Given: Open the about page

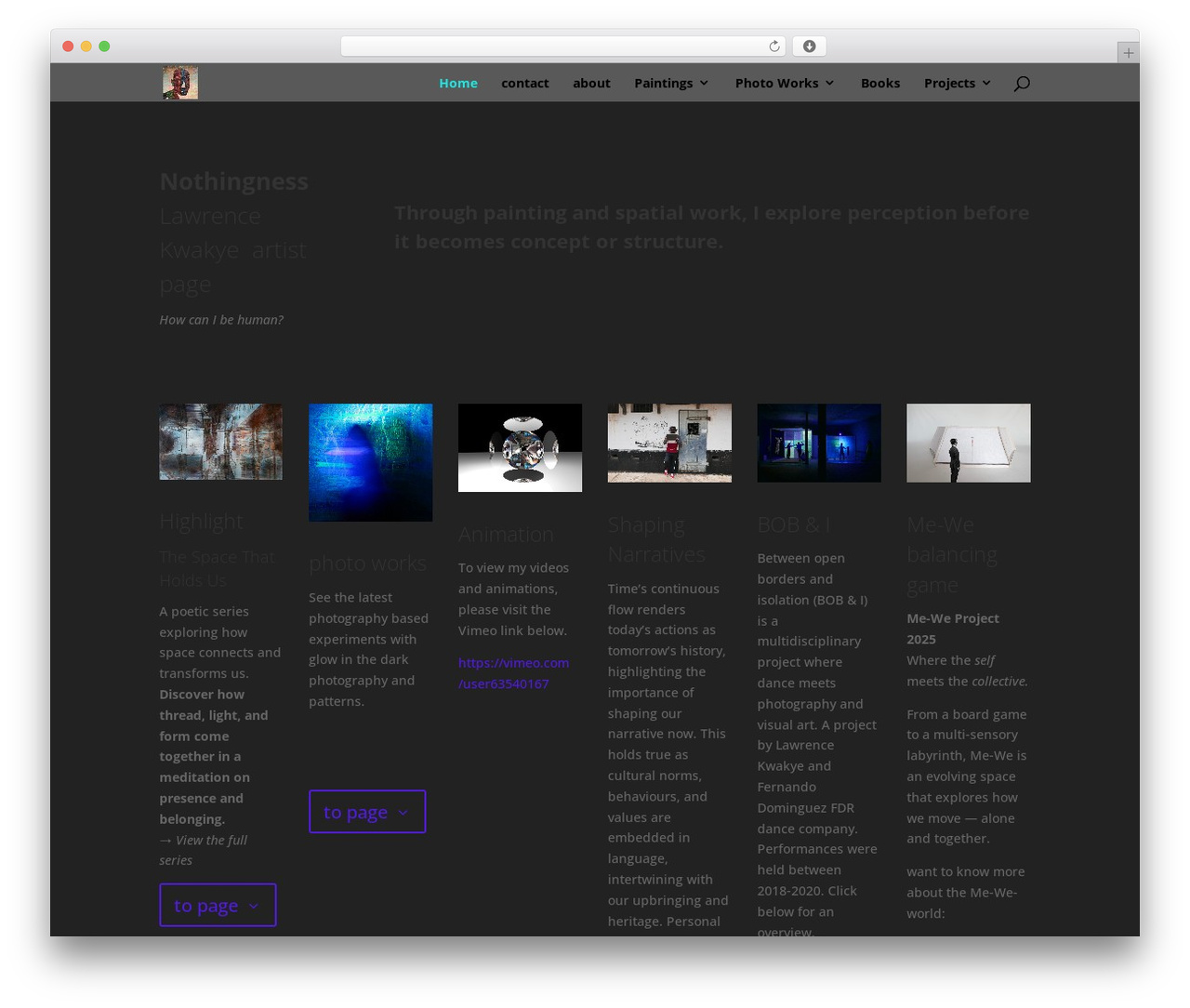Looking at the screenshot, I should 591,83.
